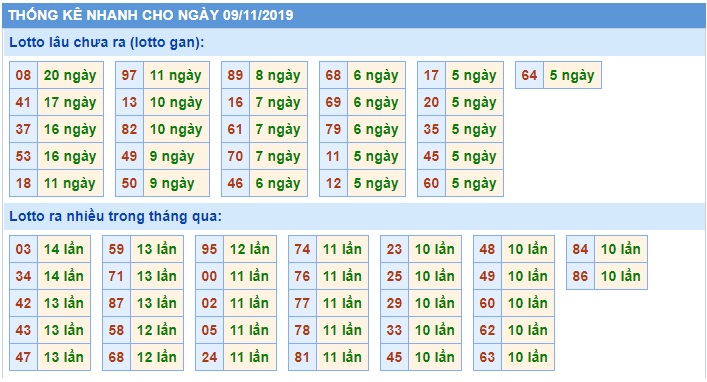Click the heading 'Lotto lâu chưa ra (lotto gan):'
Screen dimensions: 707x382
[x=107, y=42]
